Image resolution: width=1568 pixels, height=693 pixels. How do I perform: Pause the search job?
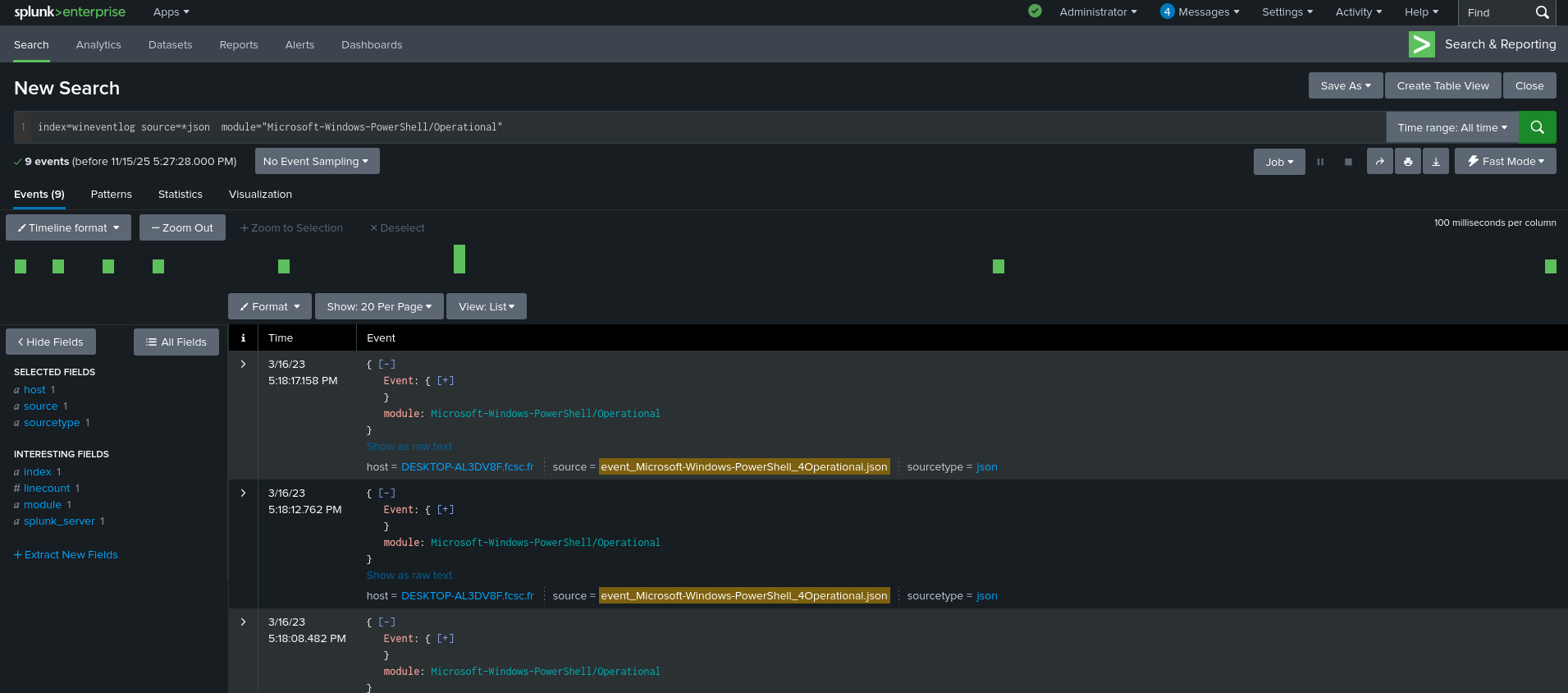(1320, 162)
